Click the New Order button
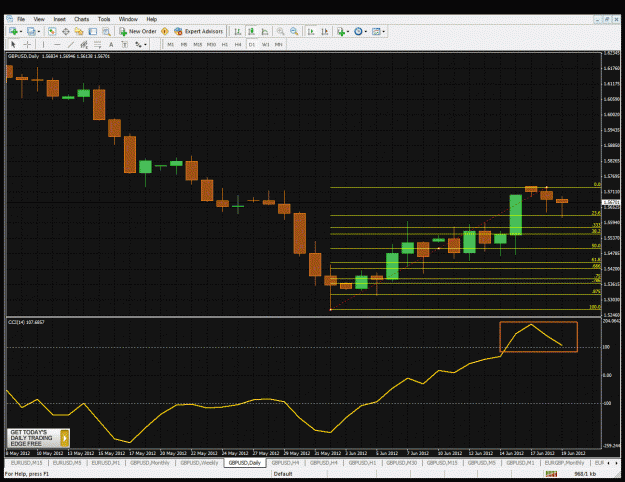 tap(138, 31)
